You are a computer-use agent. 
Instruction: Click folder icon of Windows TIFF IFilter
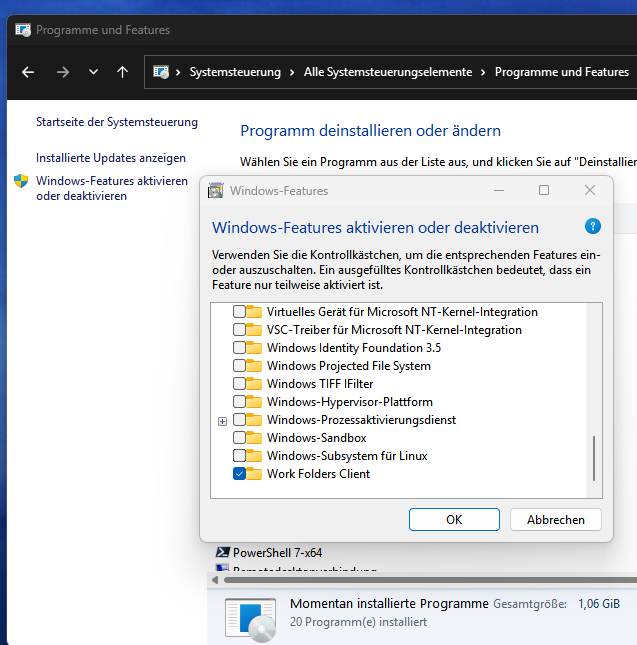pos(254,384)
